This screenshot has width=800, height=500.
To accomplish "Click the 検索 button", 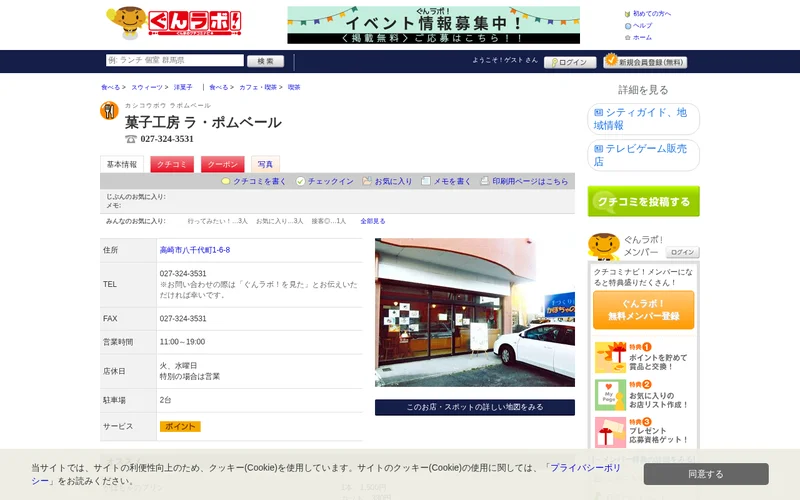I will point(265,61).
